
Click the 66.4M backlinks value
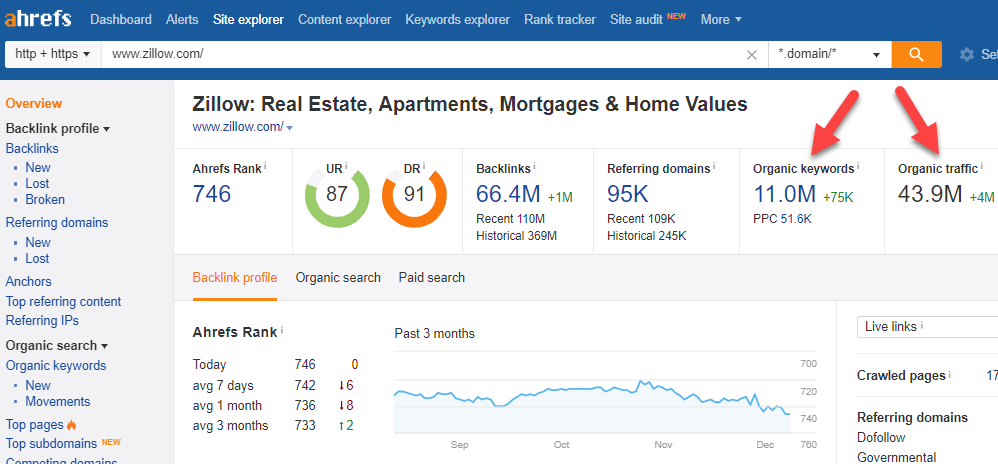[508, 193]
